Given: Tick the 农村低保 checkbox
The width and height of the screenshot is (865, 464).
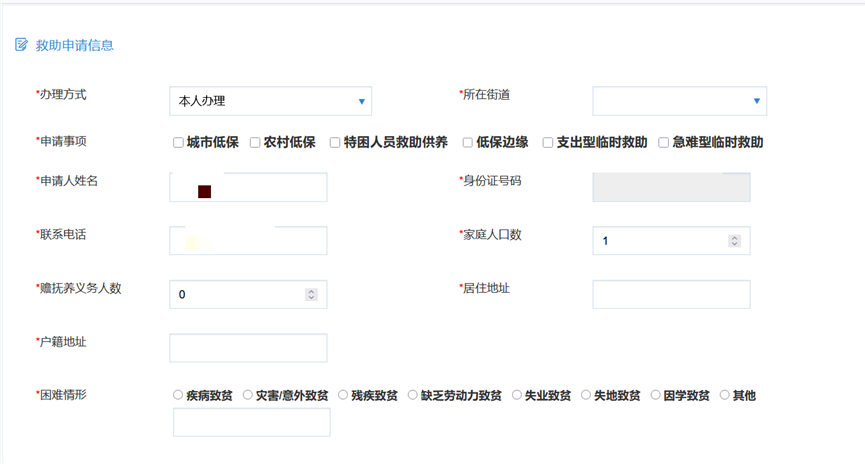Looking at the screenshot, I should (x=255, y=143).
